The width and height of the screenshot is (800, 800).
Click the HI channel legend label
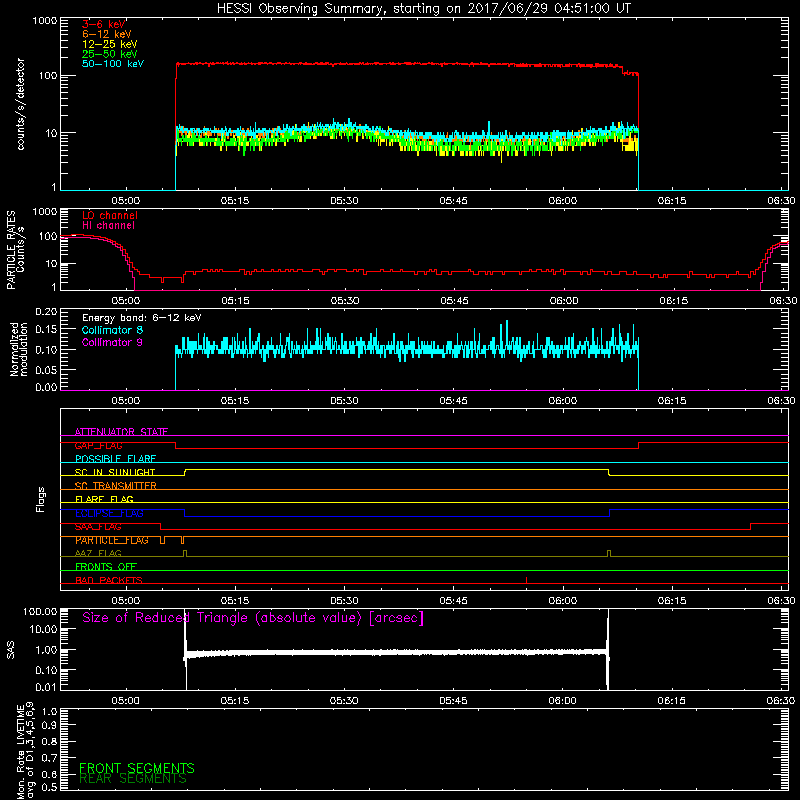(x=108, y=226)
